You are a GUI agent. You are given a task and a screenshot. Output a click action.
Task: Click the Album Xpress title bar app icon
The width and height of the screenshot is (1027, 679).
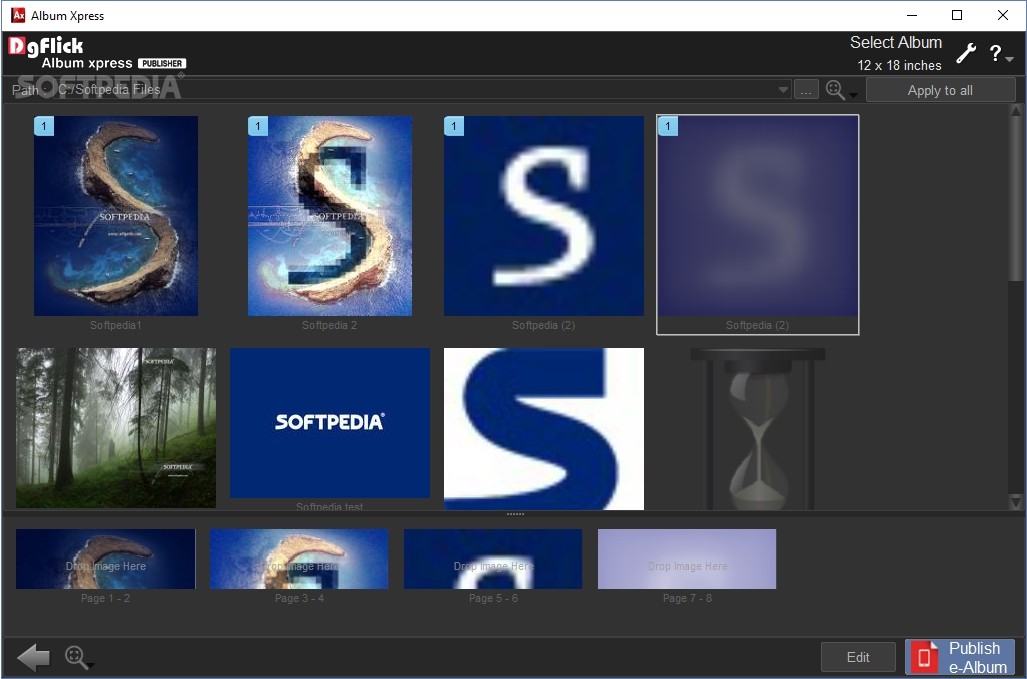(x=18, y=15)
